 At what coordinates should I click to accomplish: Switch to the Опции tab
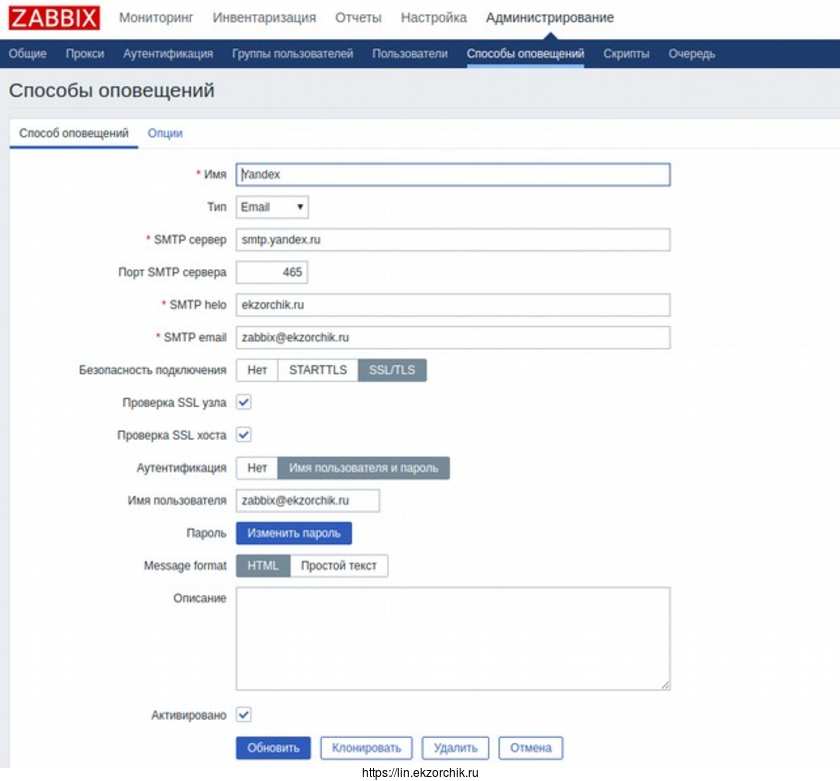pyautogui.click(x=165, y=133)
